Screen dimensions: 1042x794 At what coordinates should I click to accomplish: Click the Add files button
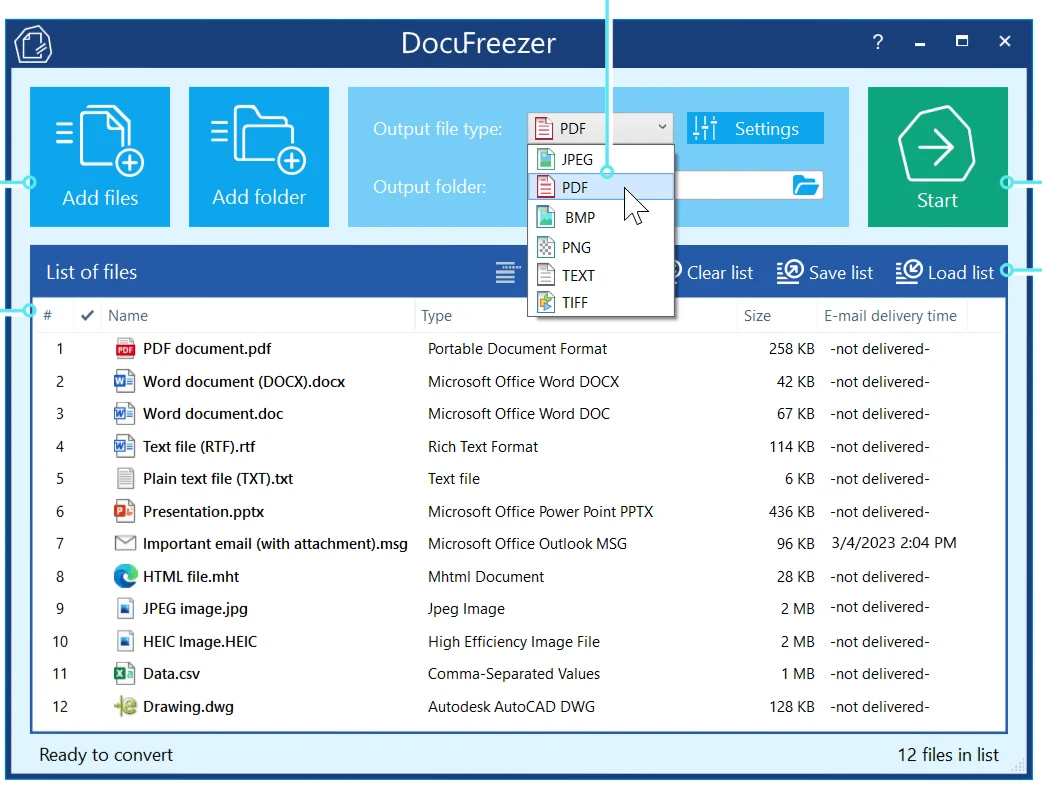pyautogui.click(x=100, y=157)
